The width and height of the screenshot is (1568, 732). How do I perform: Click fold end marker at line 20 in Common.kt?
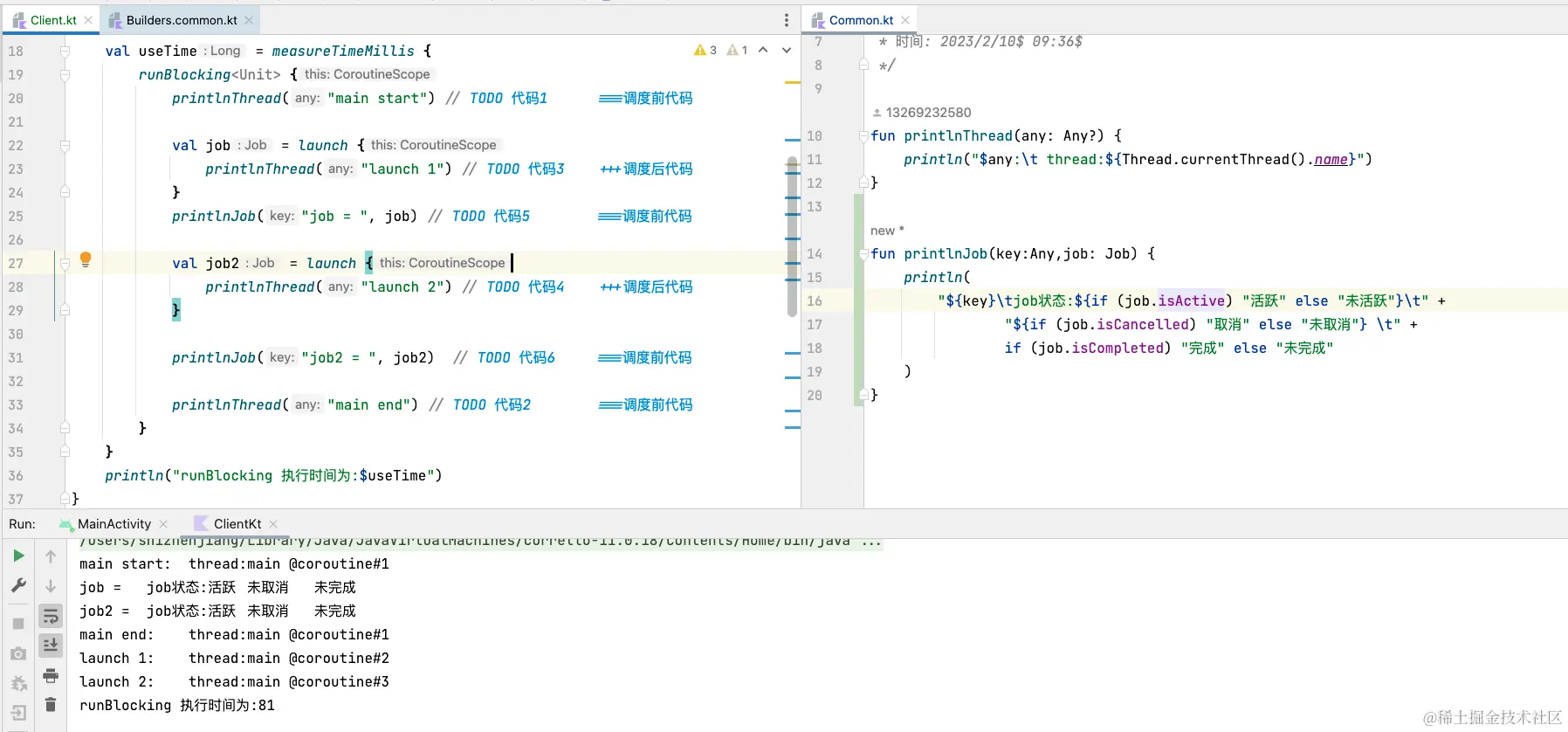point(863,396)
